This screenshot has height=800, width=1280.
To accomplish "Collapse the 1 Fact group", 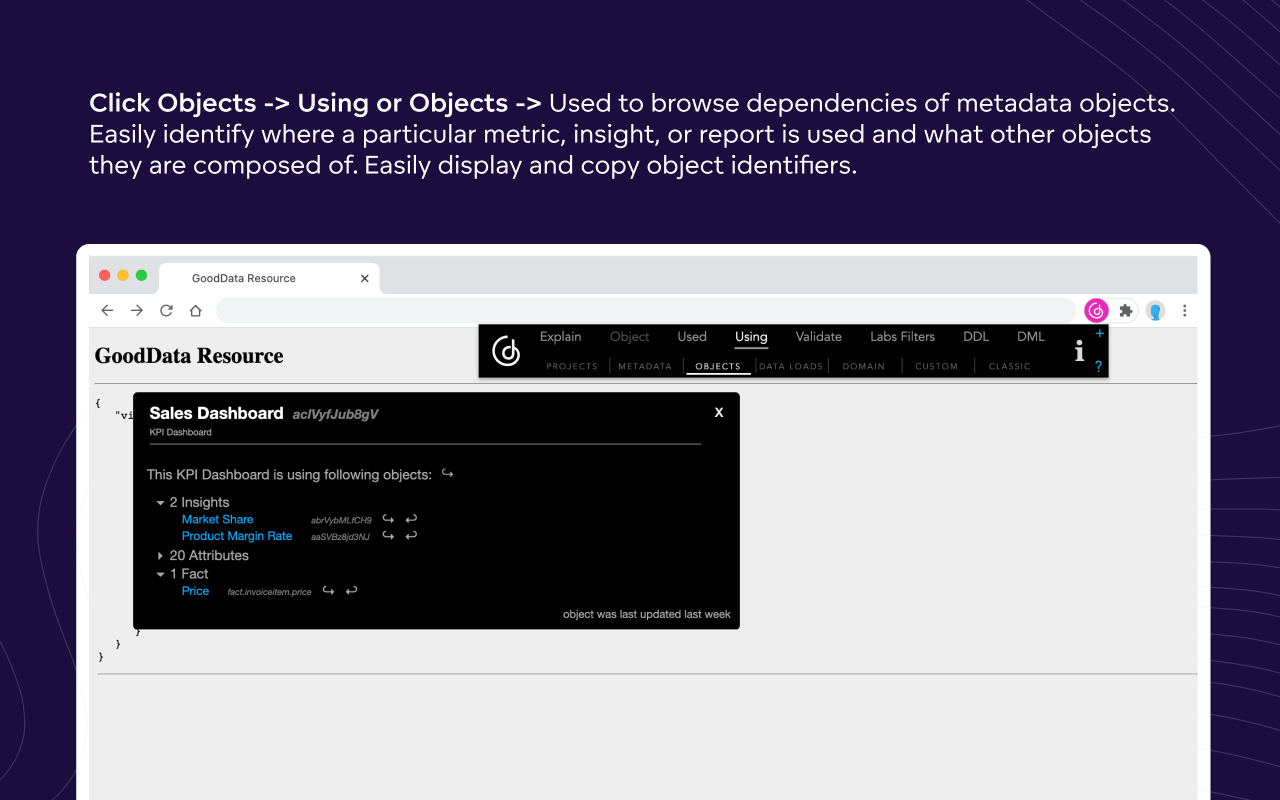I will (161, 574).
